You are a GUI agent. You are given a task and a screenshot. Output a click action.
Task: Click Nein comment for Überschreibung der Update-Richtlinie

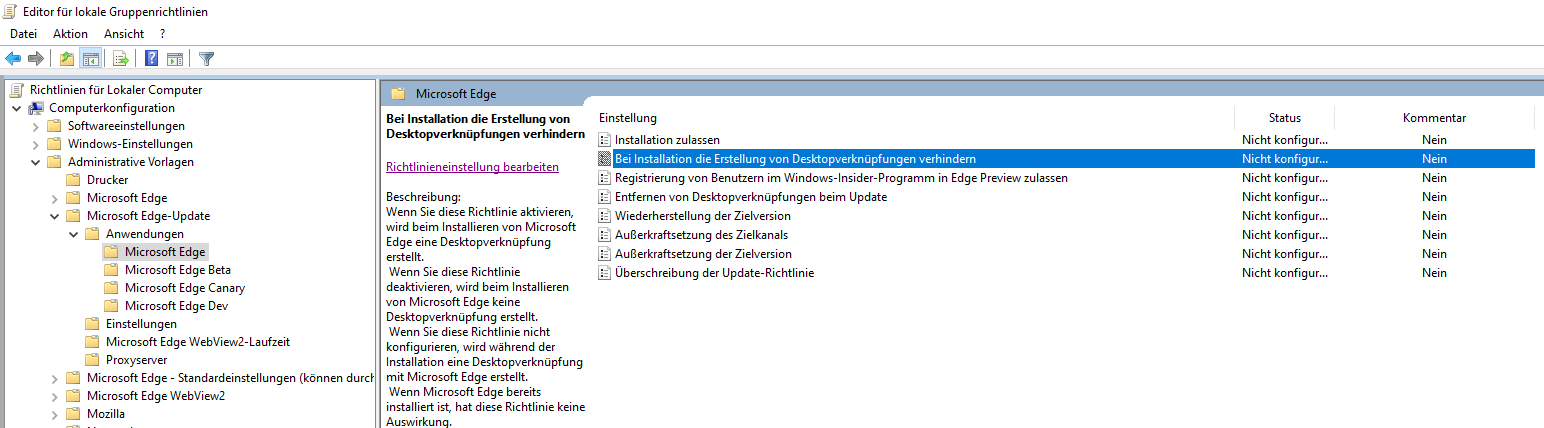(x=1434, y=273)
